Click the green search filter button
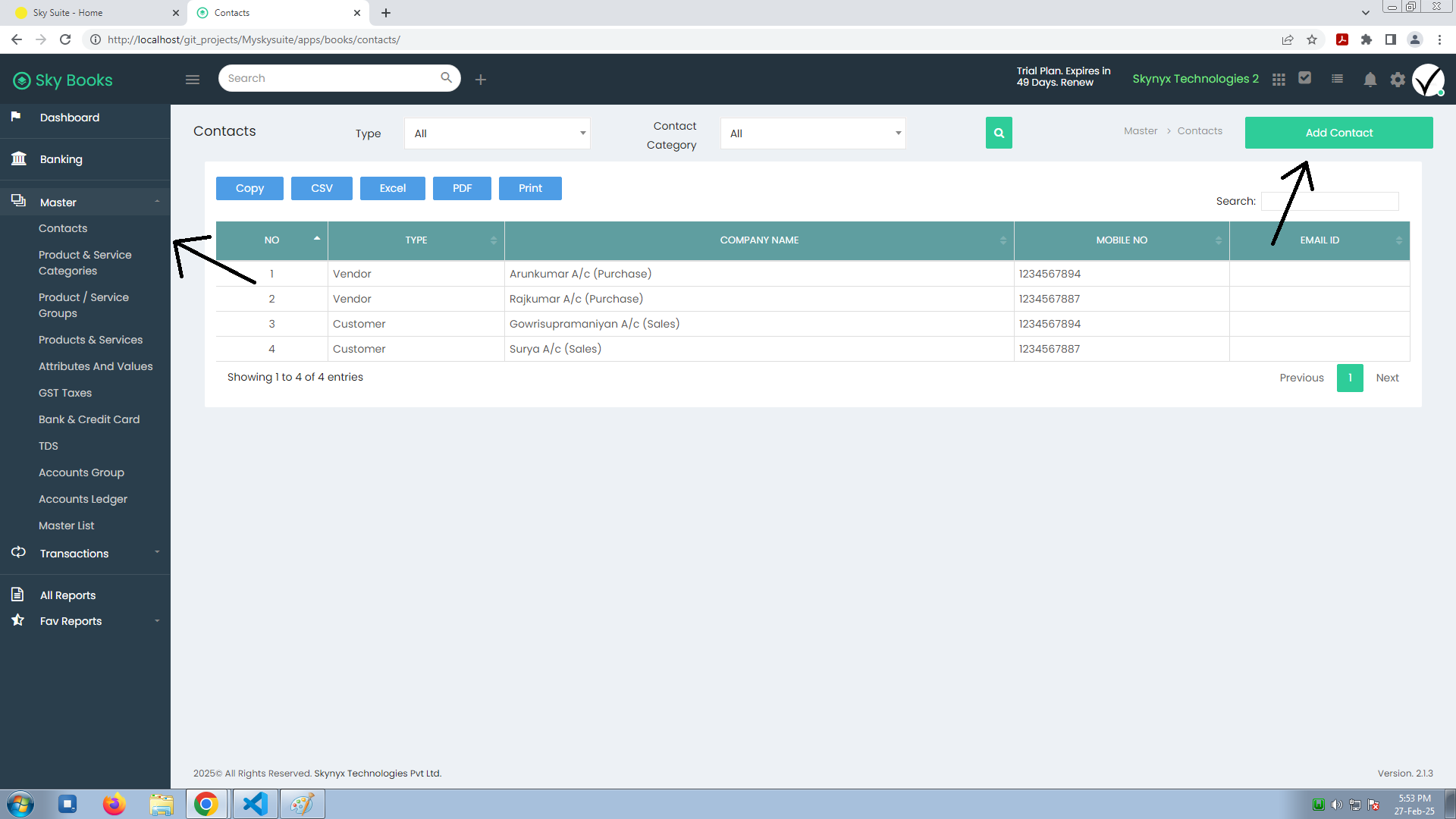Image resolution: width=1456 pixels, height=819 pixels. click(x=999, y=133)
